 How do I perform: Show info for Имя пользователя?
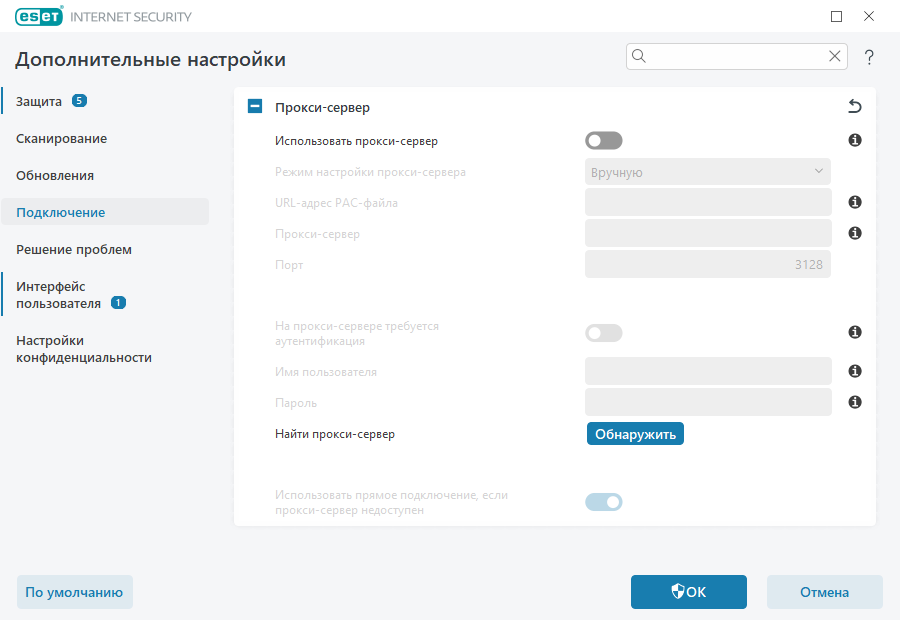[x=855, y=371]
